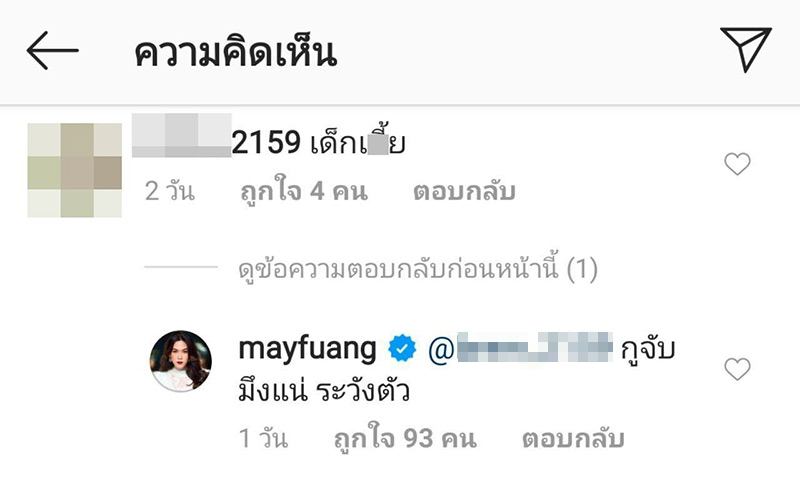Click the blue verified badge beside mayfuang
800x492 pixels.
[x=402, y=348]
